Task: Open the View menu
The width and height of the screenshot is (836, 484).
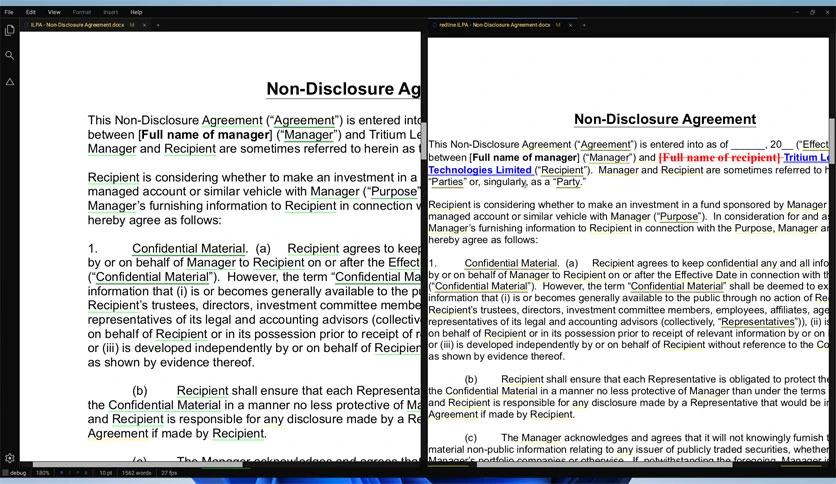Action: (x=54, y=12)
